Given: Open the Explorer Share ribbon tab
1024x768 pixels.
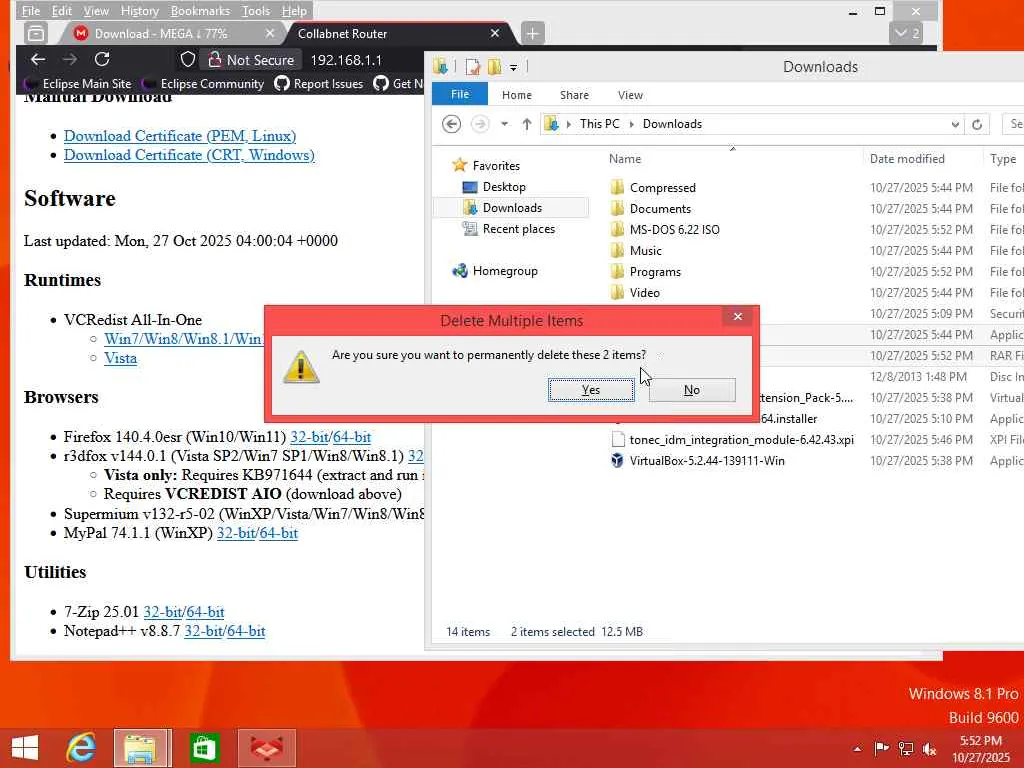Looking at the screenshot, I should (x=574, y=95).
